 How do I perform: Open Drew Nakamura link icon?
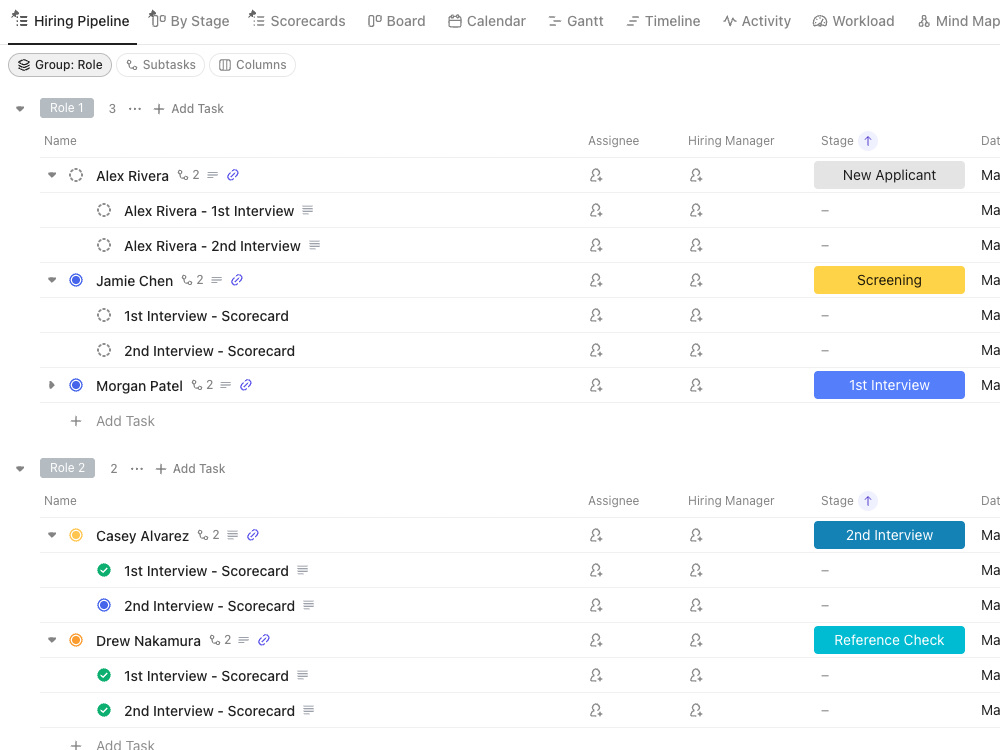(263, 640)
